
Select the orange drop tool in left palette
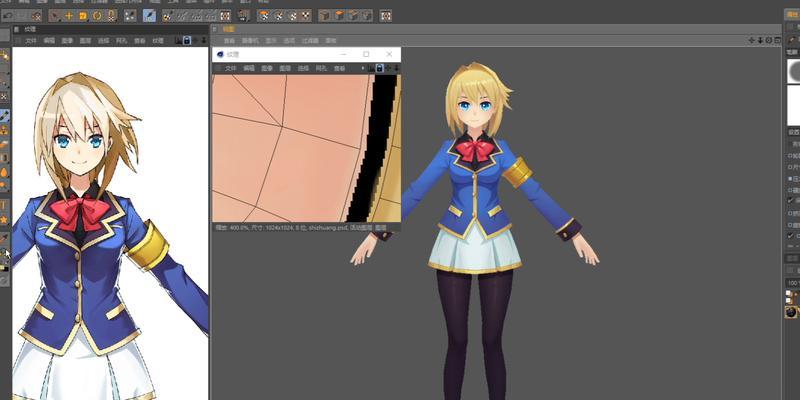pyautogui.click(x=5, y=172)
